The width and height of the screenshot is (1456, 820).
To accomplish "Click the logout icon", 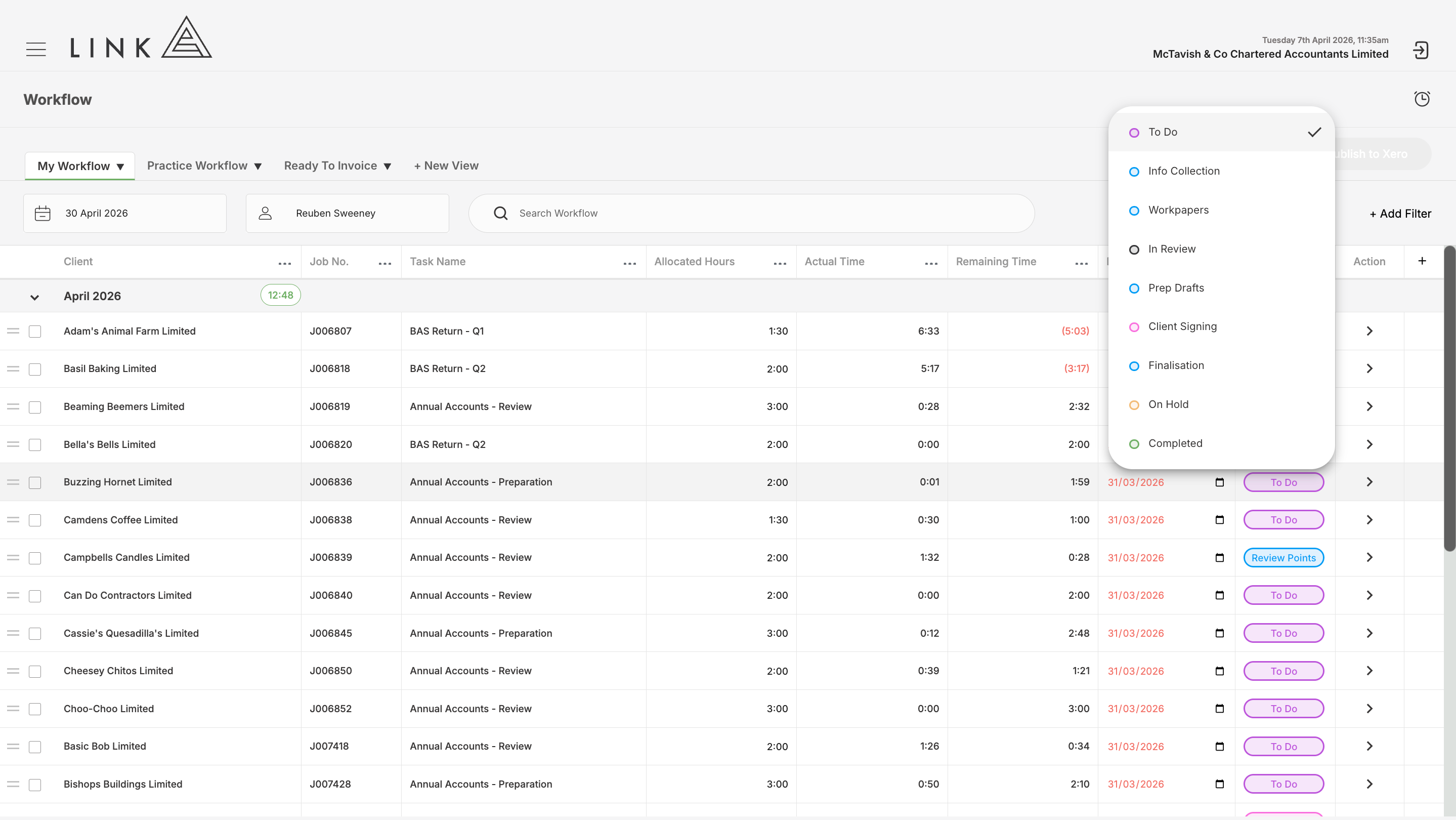I will pyautogui.click(x=1421, y=50).
